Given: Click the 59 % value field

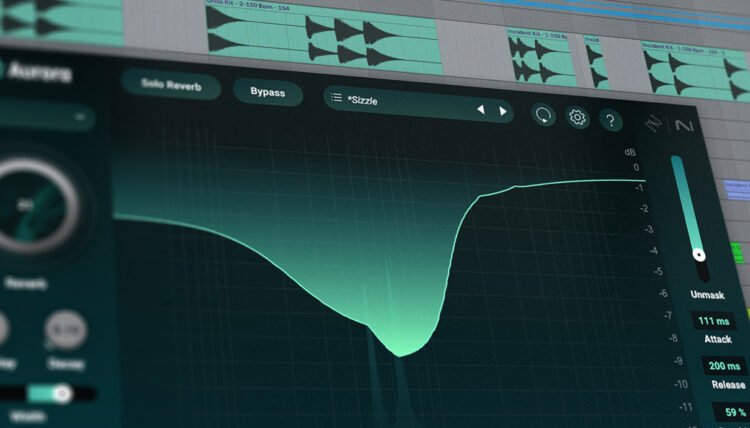Looking at the screenshot, I should (730, 411).
